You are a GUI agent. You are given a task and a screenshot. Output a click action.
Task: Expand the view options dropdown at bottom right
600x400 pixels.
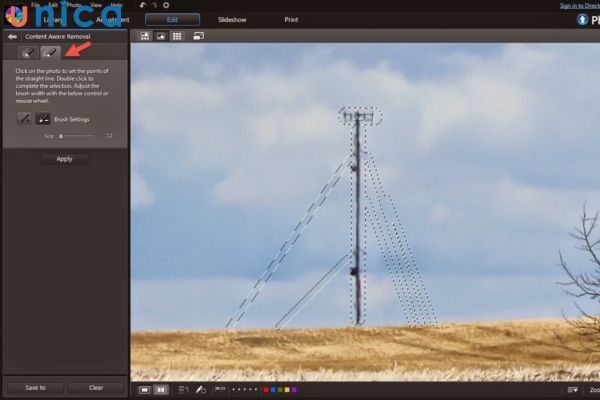572,389
